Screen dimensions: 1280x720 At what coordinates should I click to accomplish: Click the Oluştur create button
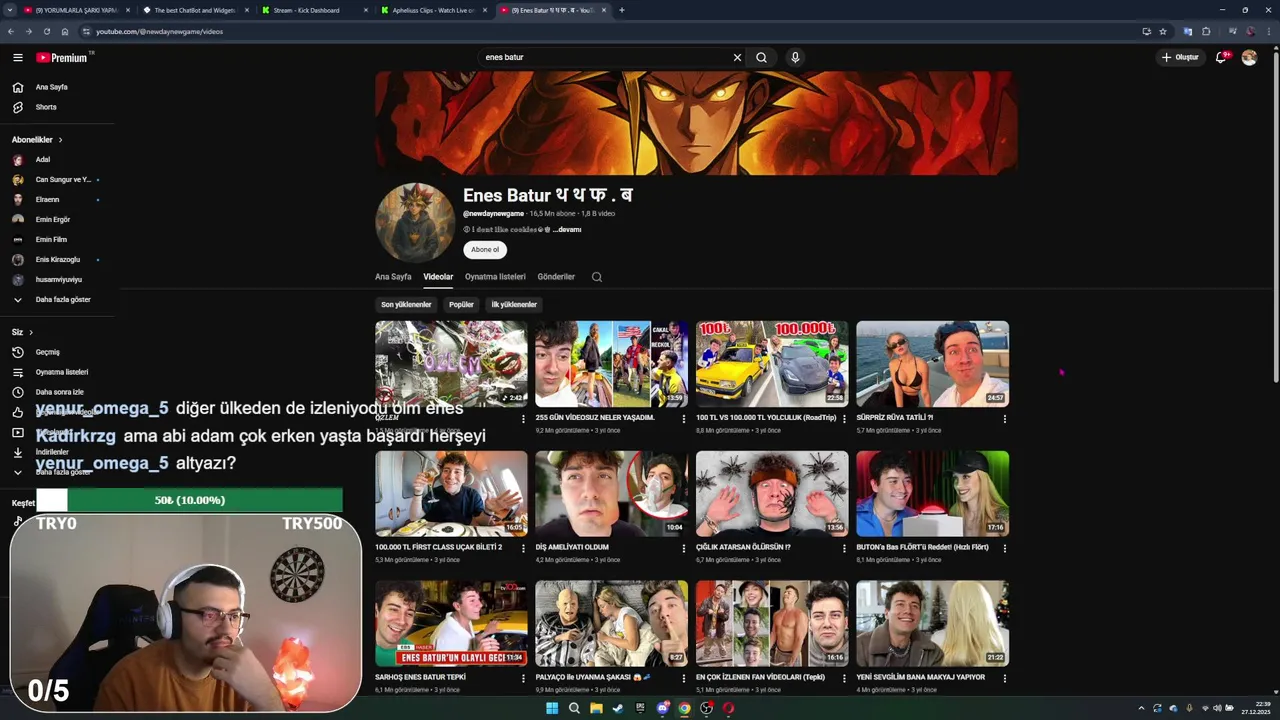(1180, 57)
